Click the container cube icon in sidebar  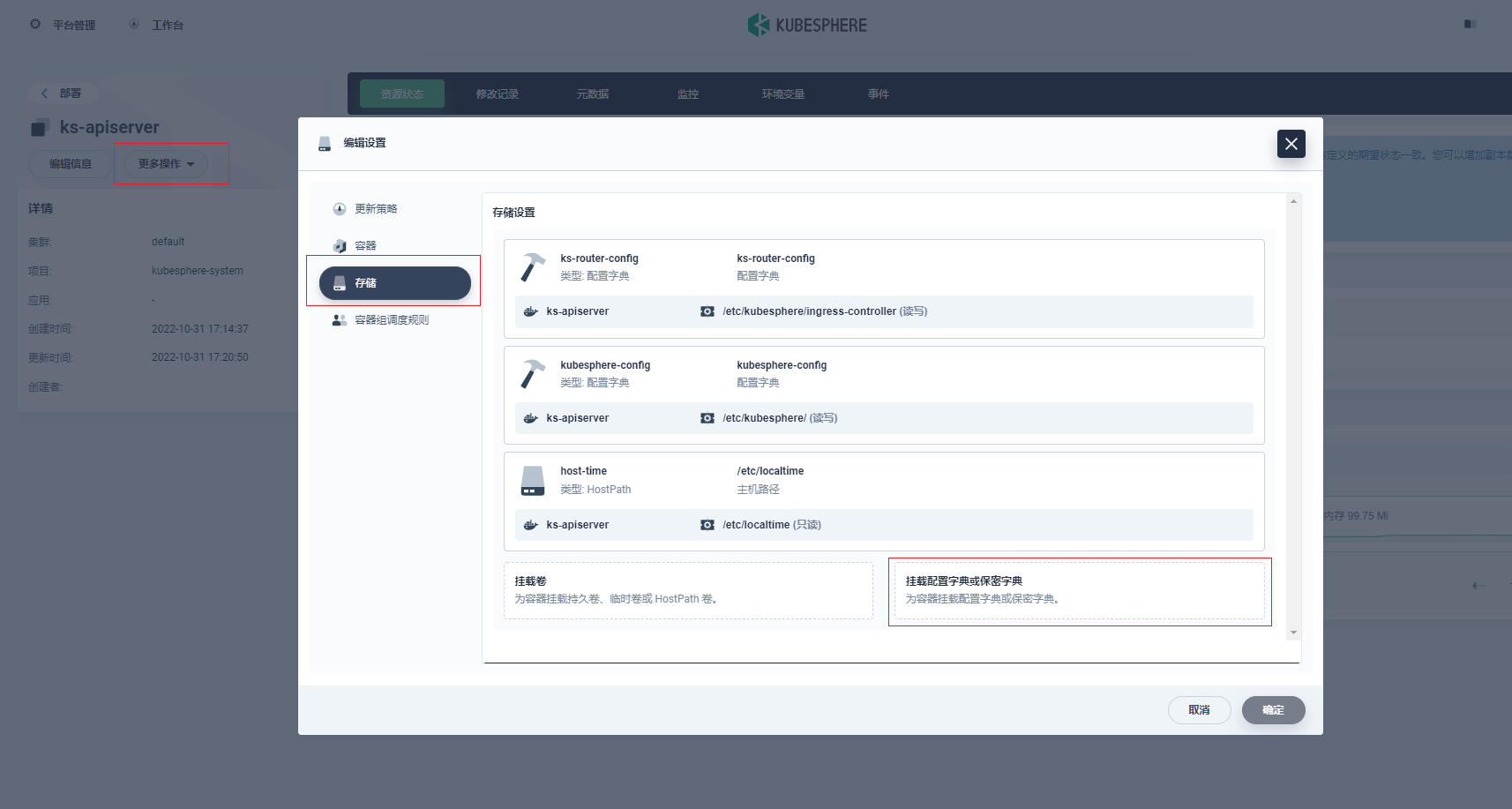pyautogui.click(x=339, y=246)
